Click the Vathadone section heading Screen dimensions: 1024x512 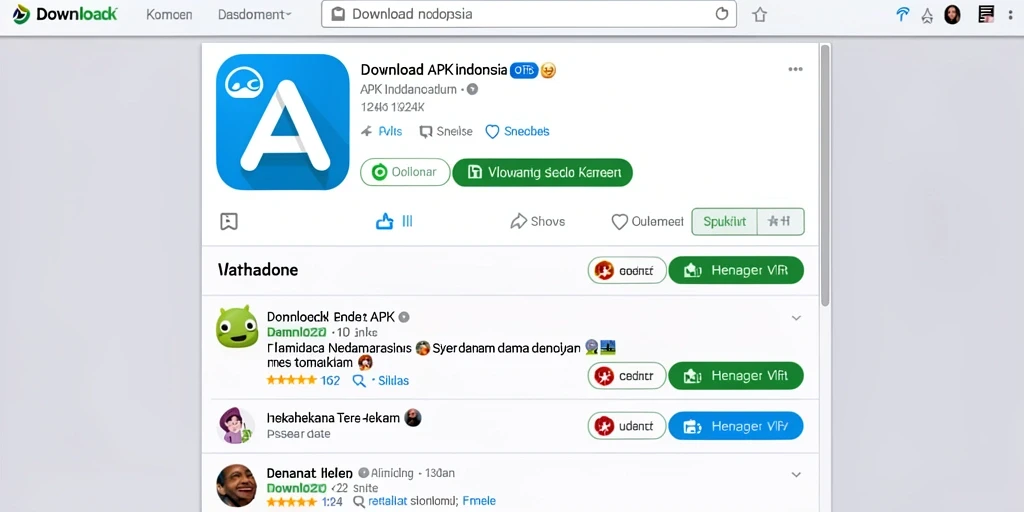[257, 270]
